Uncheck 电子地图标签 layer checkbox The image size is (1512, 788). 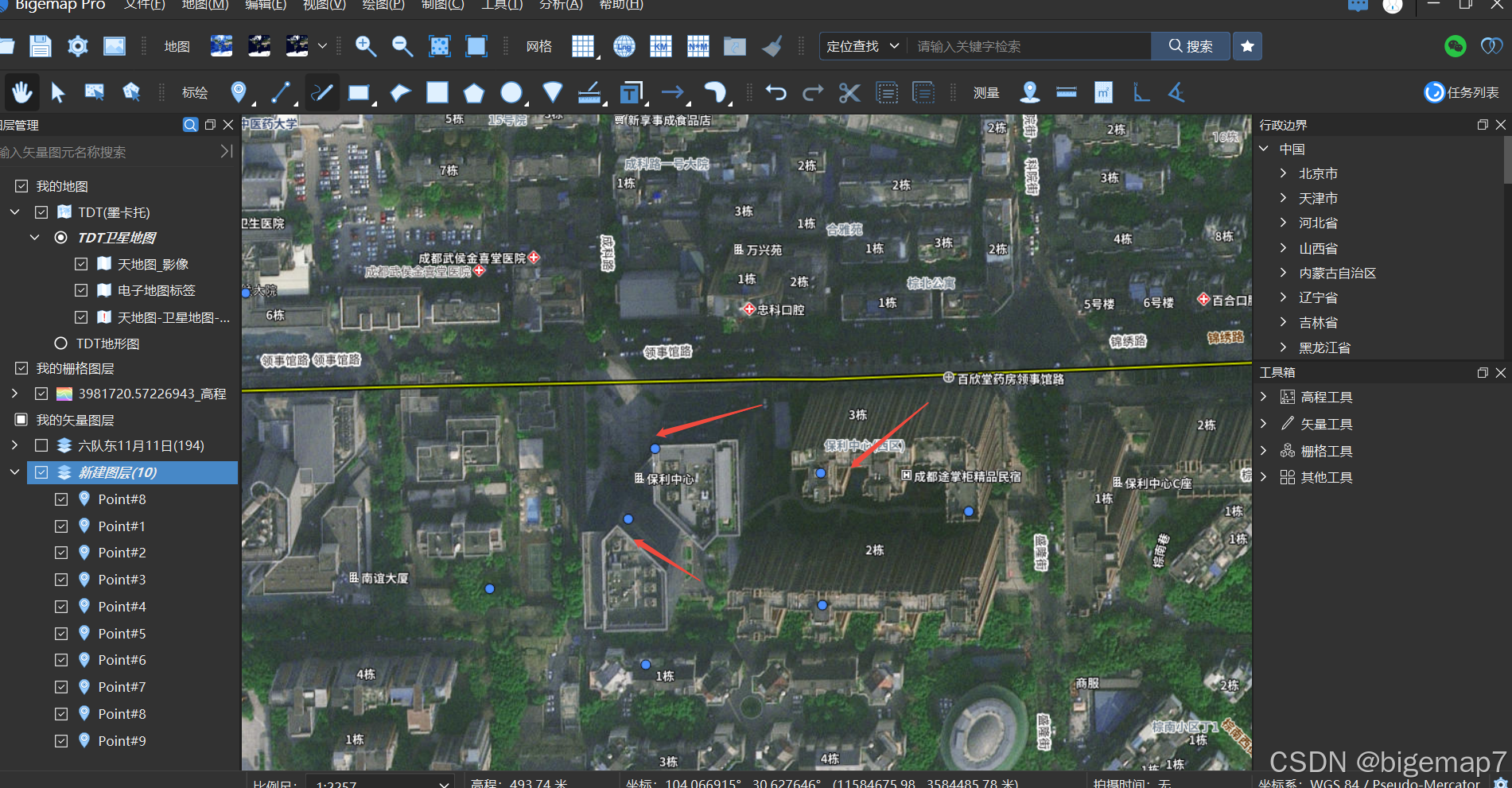tap(81, 290)
